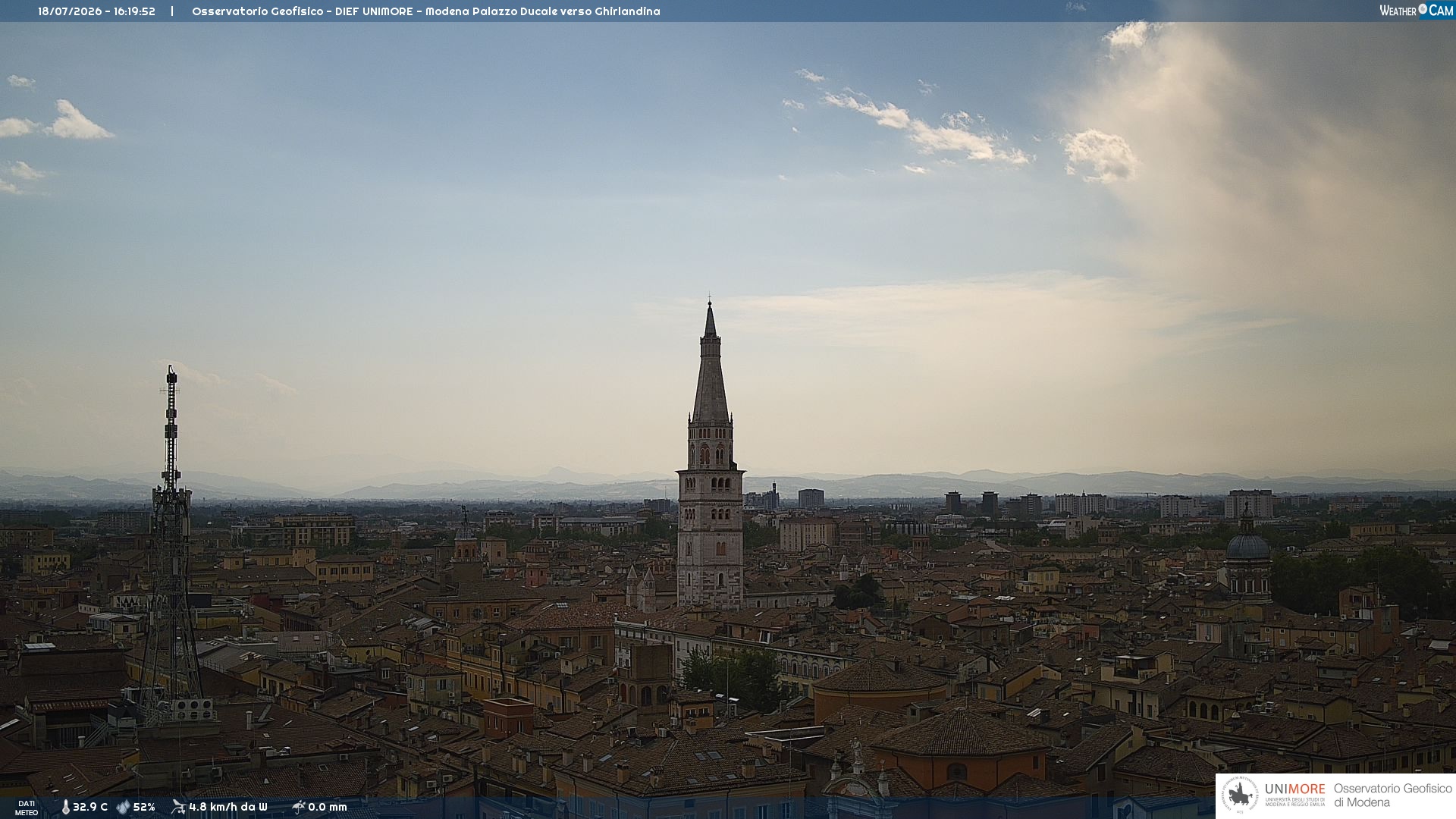Click the WeatherCAM logo

(1416, 11)
